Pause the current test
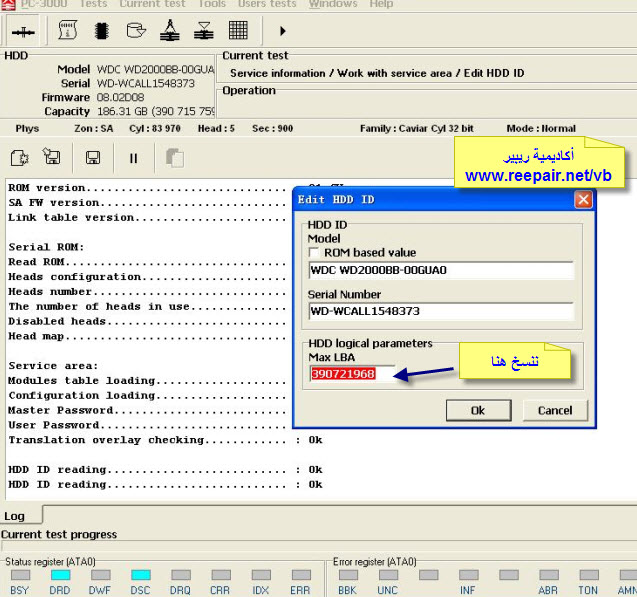 tap(133, 158)
